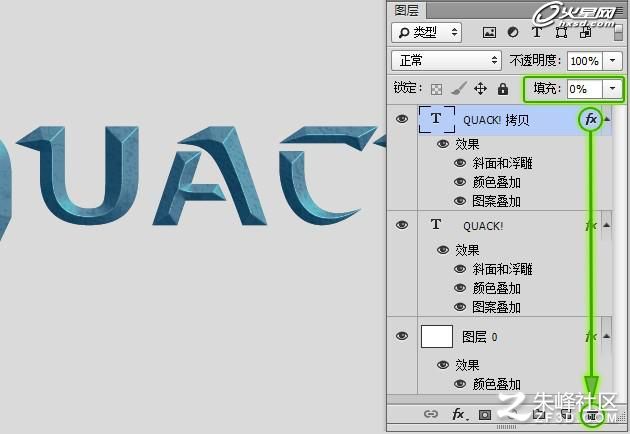Hide 图层 0 layer
The image size is (630, 434).
402,336
